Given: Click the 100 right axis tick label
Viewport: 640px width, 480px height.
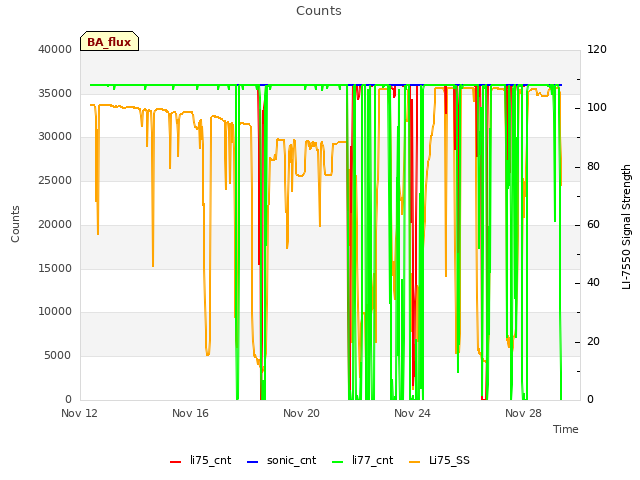Looking at the screenshot, I should point(597,108).
